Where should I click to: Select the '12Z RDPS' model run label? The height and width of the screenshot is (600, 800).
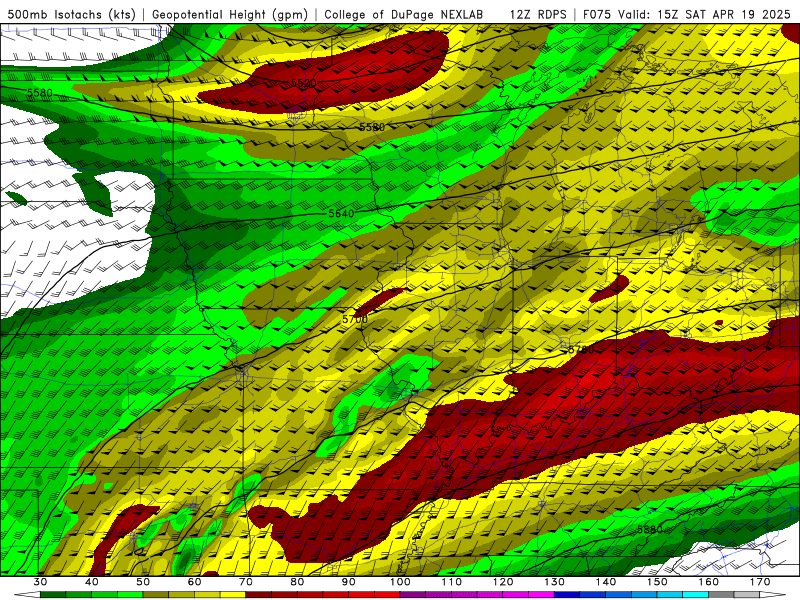538,14
